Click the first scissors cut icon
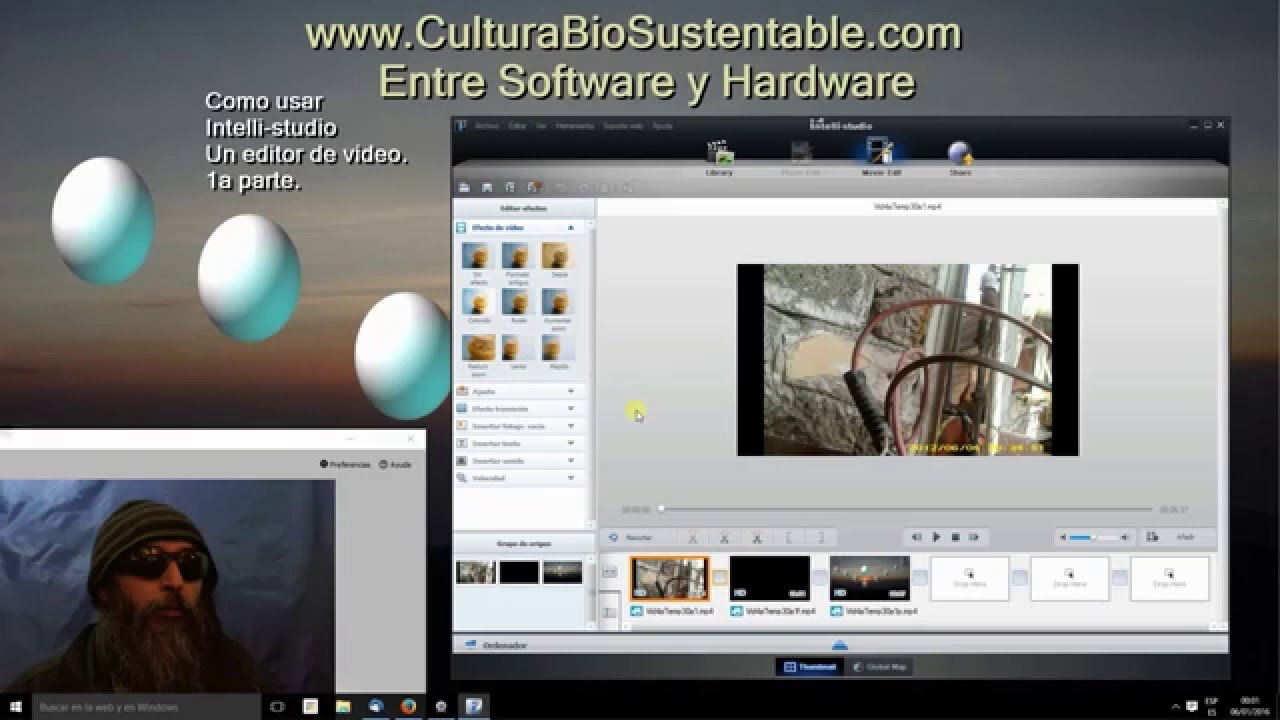 693,537
